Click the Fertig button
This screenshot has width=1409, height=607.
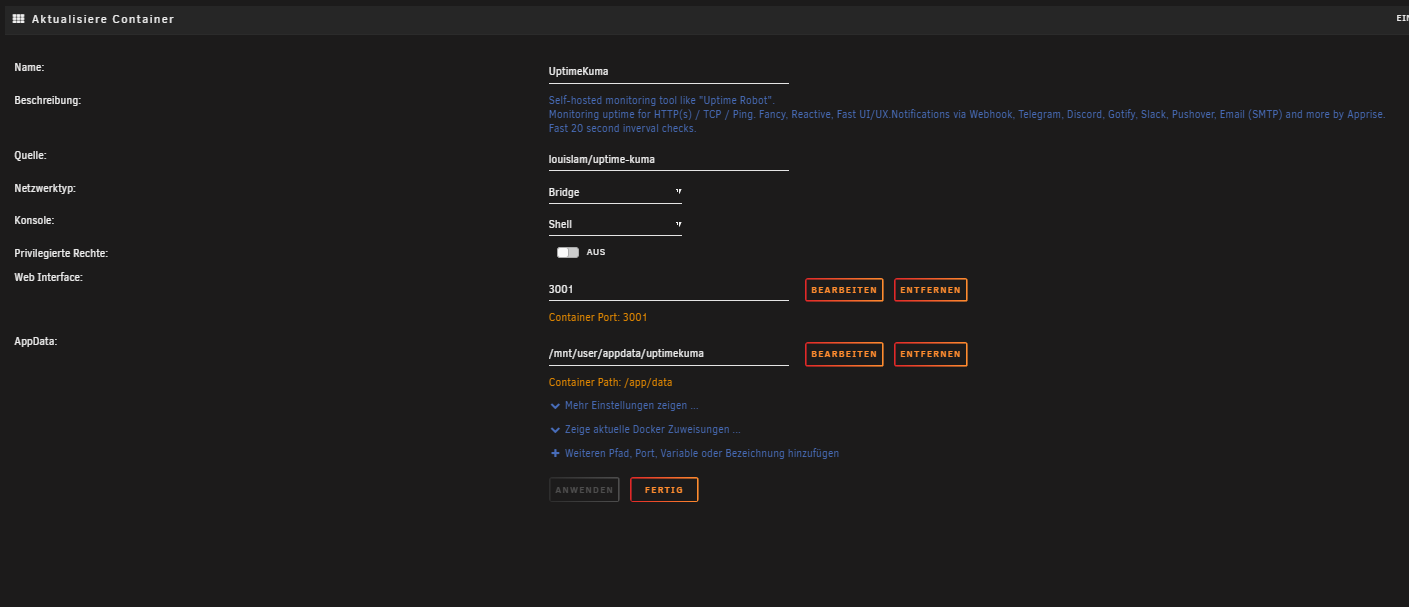click(x=664, y=490)
